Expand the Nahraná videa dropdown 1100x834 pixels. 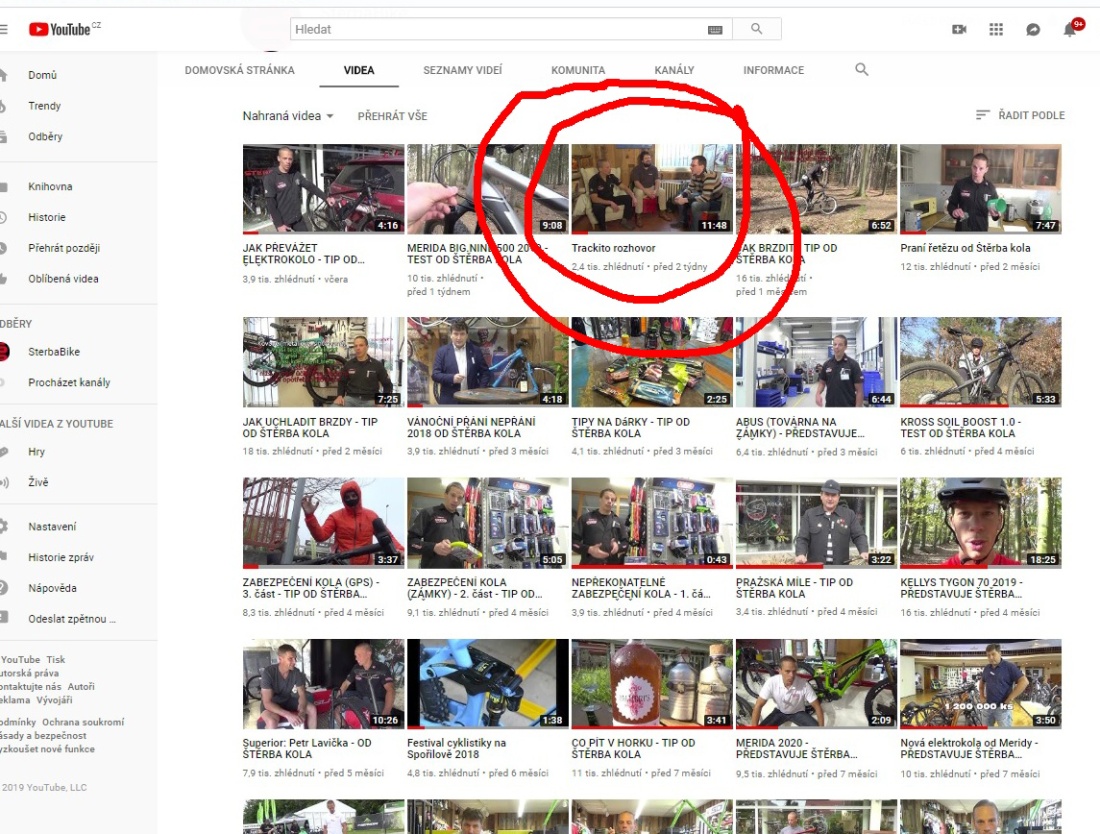[x=288, y=116]
